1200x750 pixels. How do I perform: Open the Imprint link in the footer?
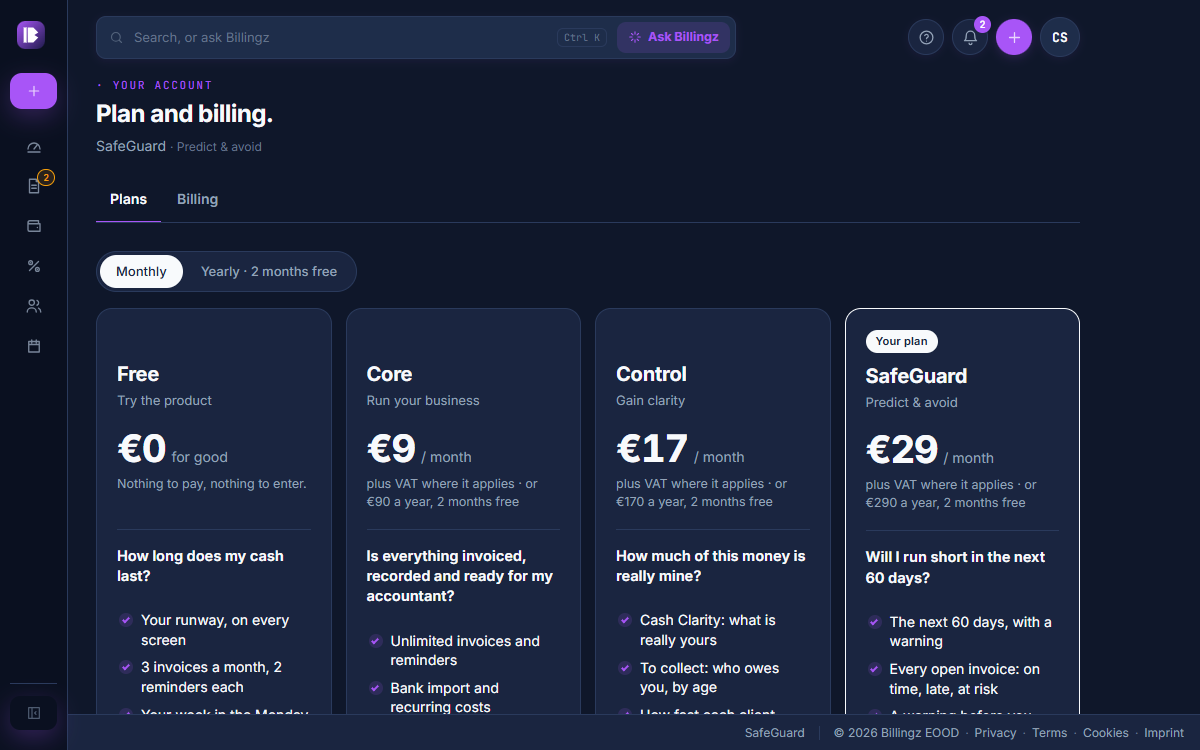click(x=1164, y=733)
